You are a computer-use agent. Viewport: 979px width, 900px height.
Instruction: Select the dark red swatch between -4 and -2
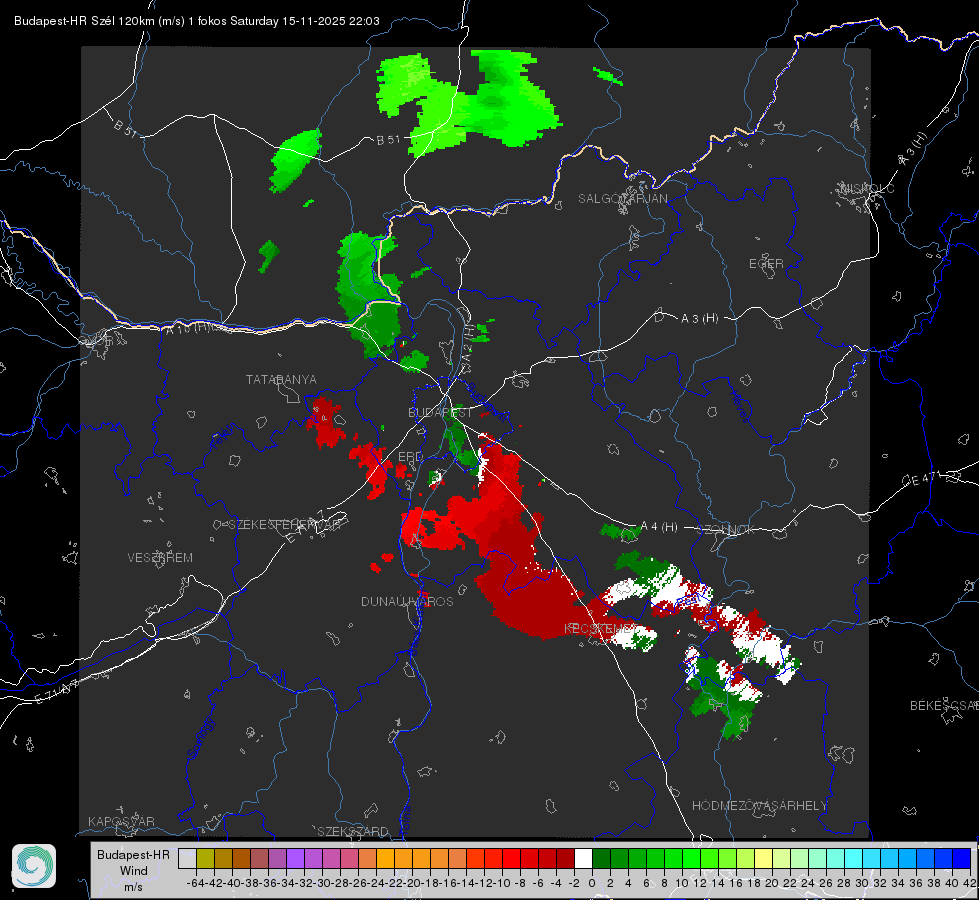click(x=565, y=858)
